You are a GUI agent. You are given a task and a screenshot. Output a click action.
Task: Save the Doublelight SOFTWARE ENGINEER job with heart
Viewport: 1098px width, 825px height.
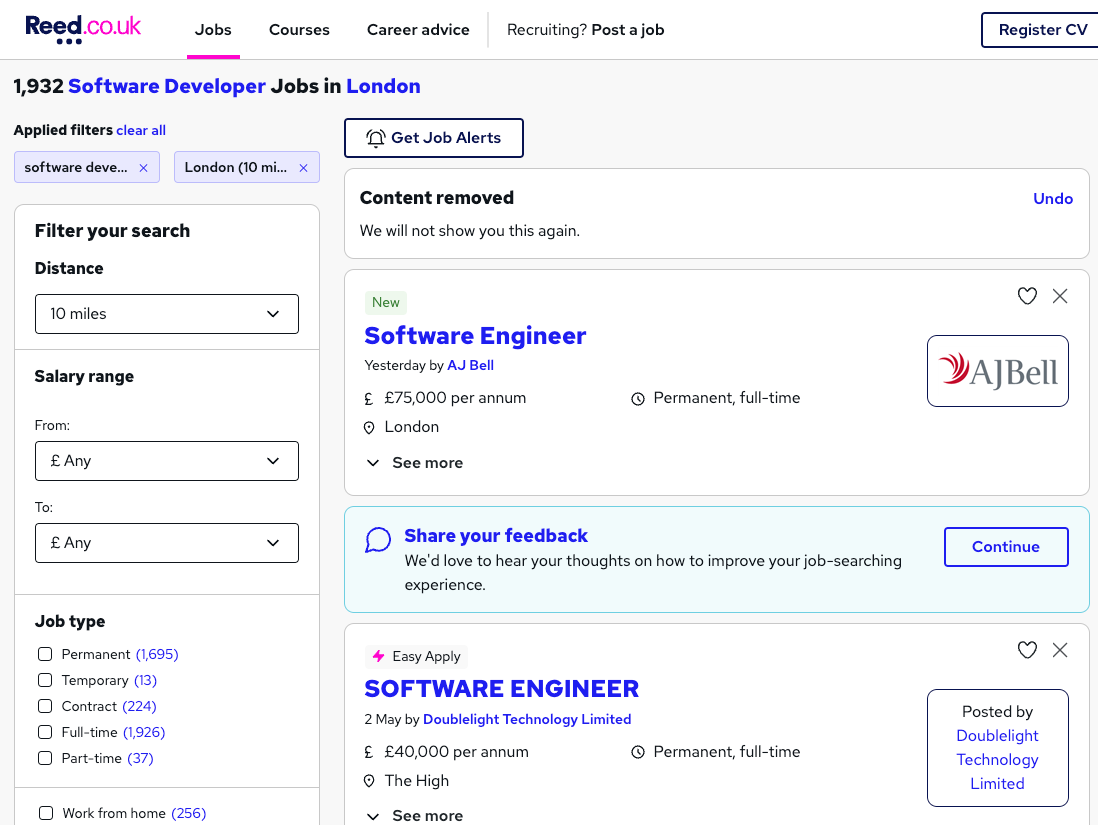point(1027,650)
